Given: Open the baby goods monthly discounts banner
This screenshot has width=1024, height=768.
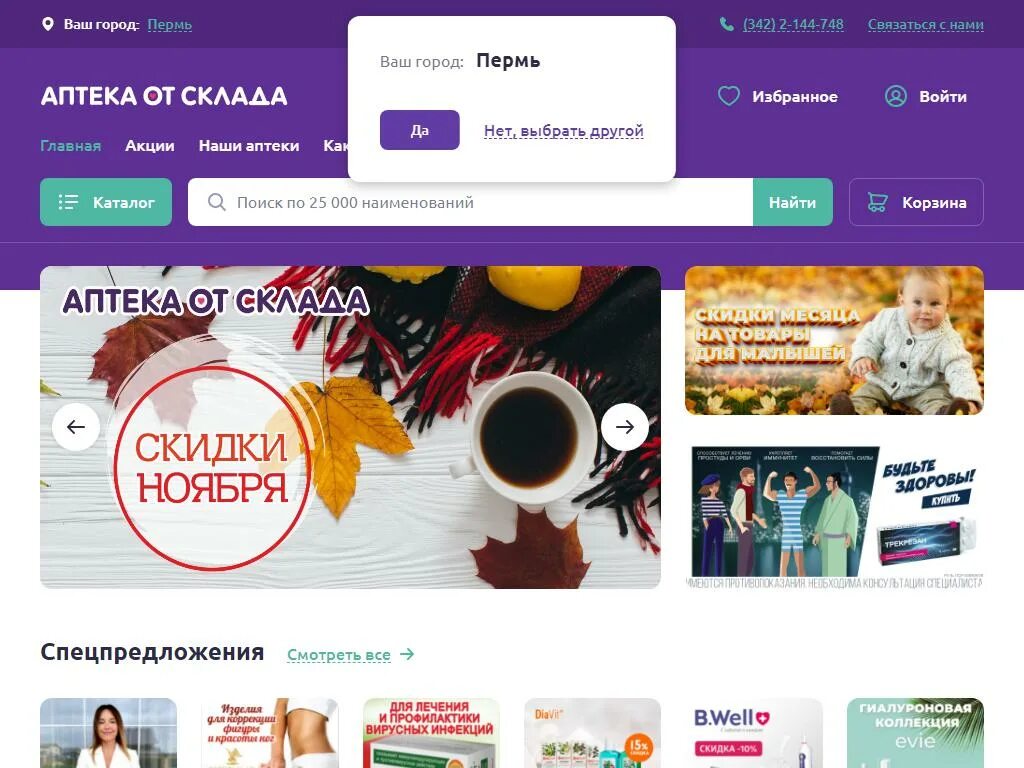Looking at the screenshot, I should click(x=834, y=340).
